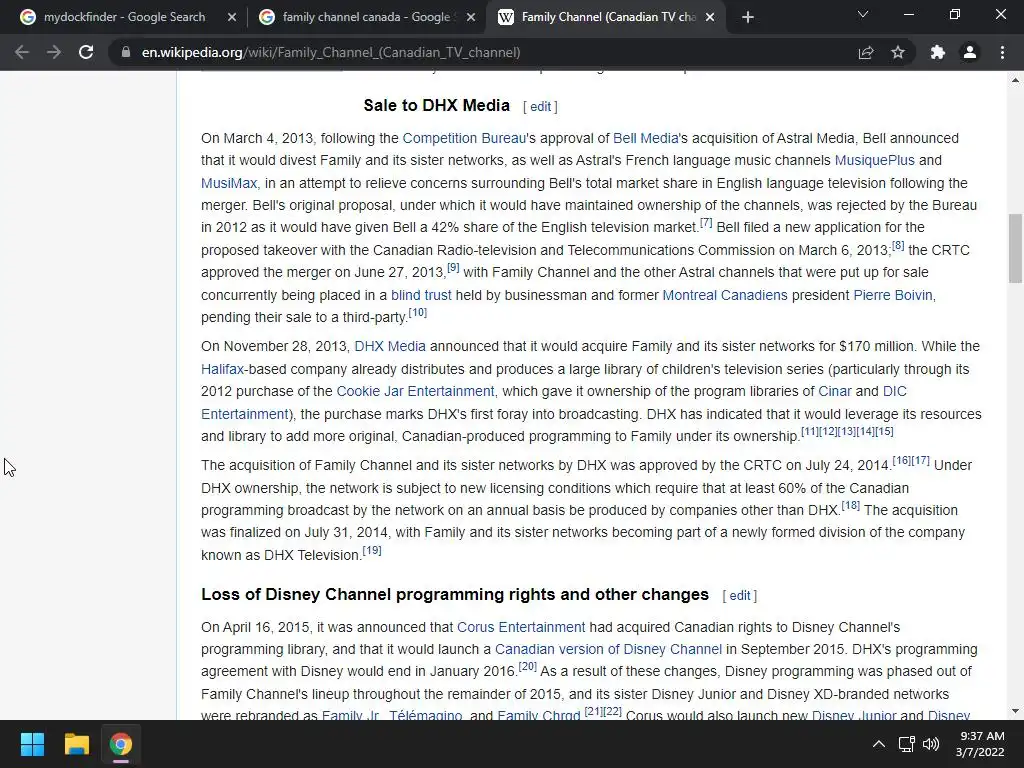Viewport: 1024px width, 768px height.
Task: Visit the Pierre Boivin link
Action: point(893,295)
